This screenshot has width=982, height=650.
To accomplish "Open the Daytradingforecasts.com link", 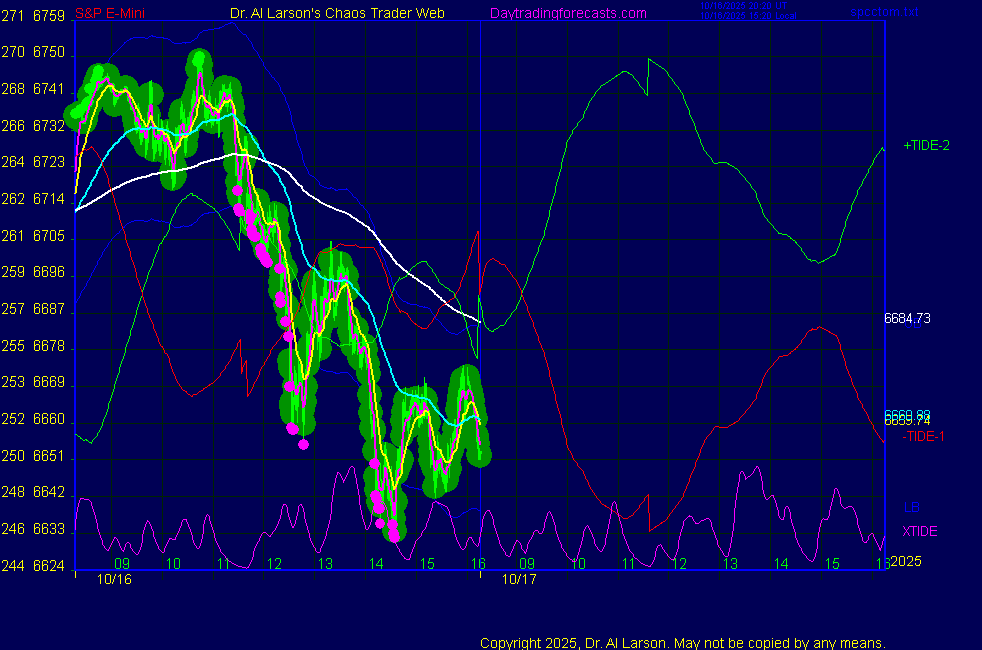I will tap(568, 13).
